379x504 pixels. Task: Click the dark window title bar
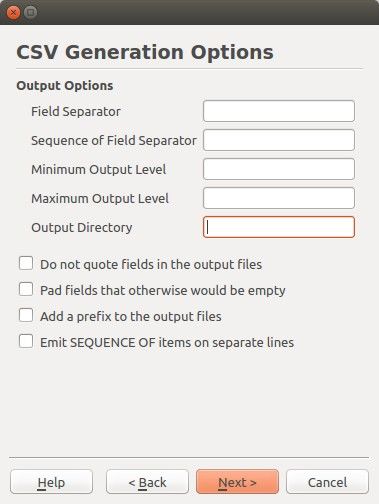coord(207,12)
